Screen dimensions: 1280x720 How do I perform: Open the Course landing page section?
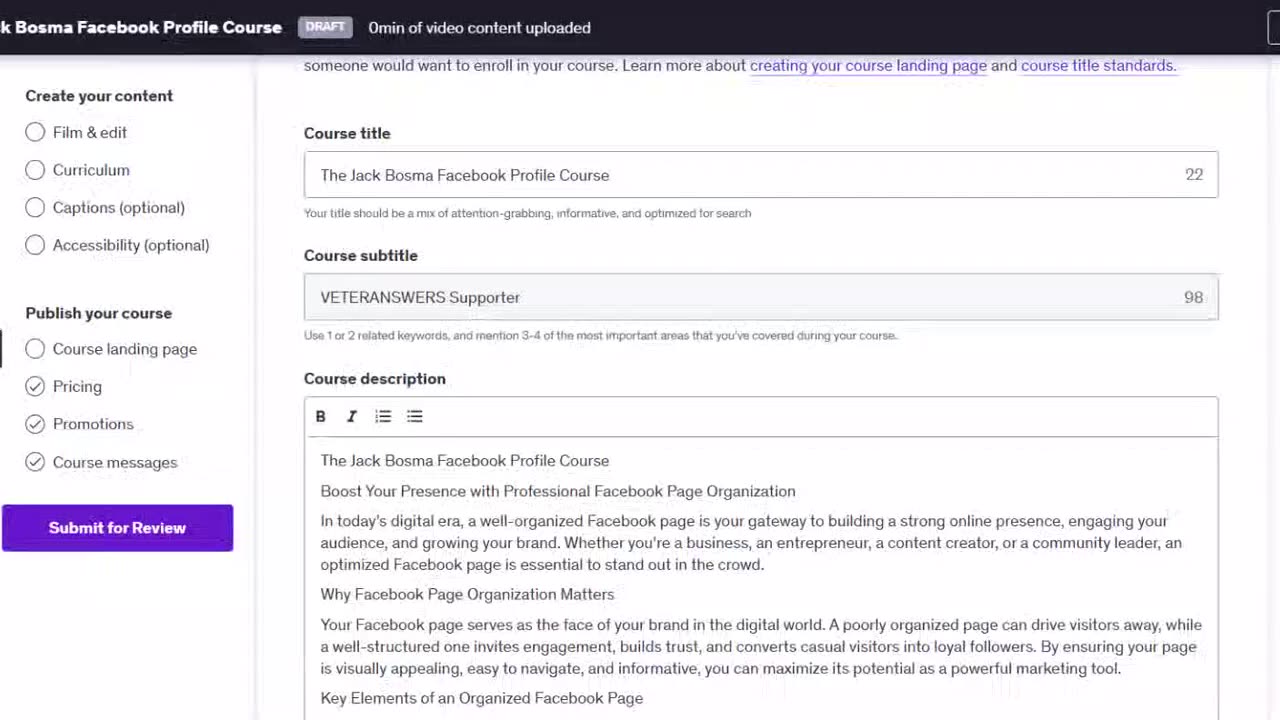point(124,349)
